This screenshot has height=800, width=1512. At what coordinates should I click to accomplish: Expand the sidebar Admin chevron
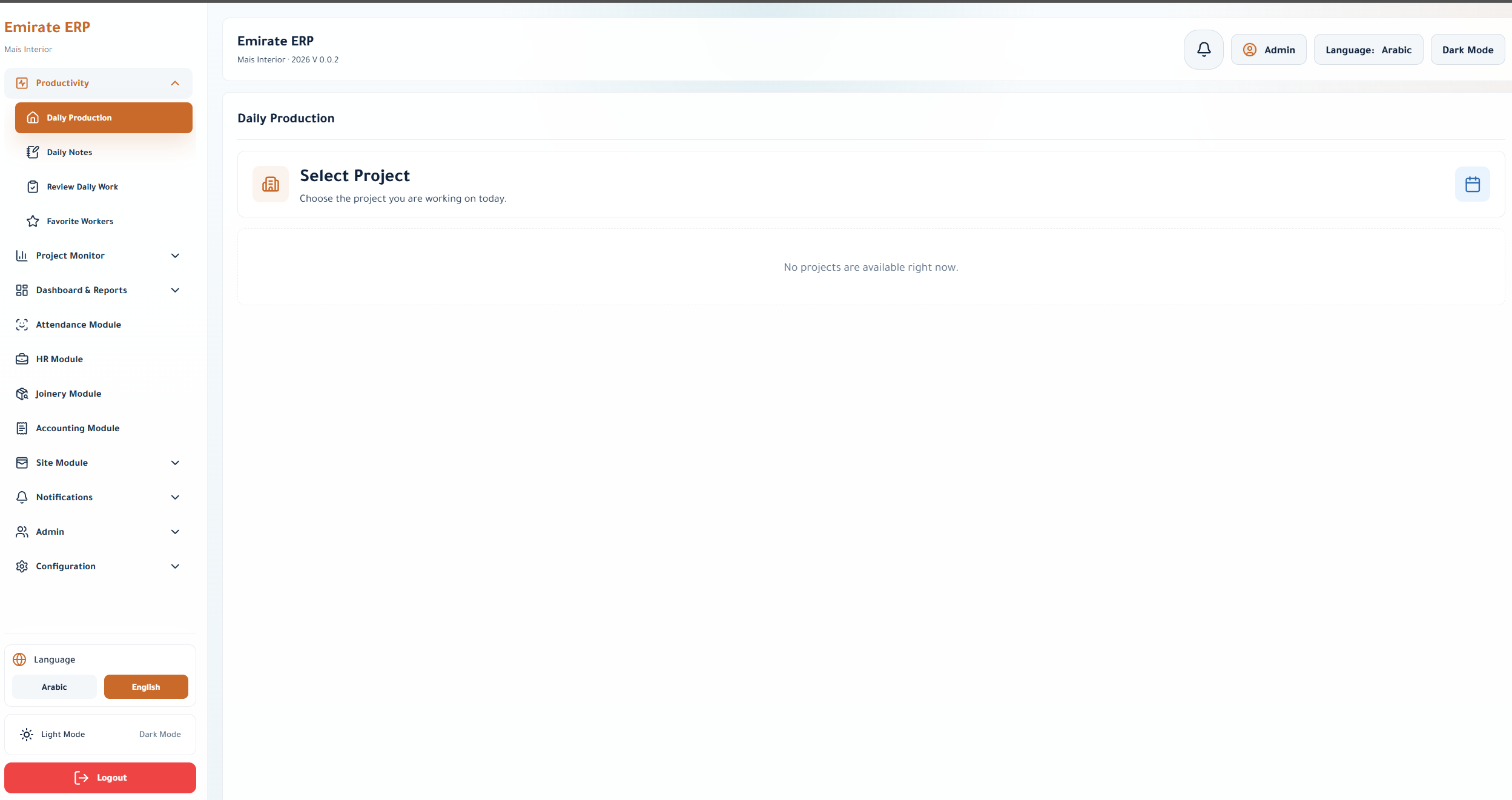pyautogui.click(x=175, y=532)
